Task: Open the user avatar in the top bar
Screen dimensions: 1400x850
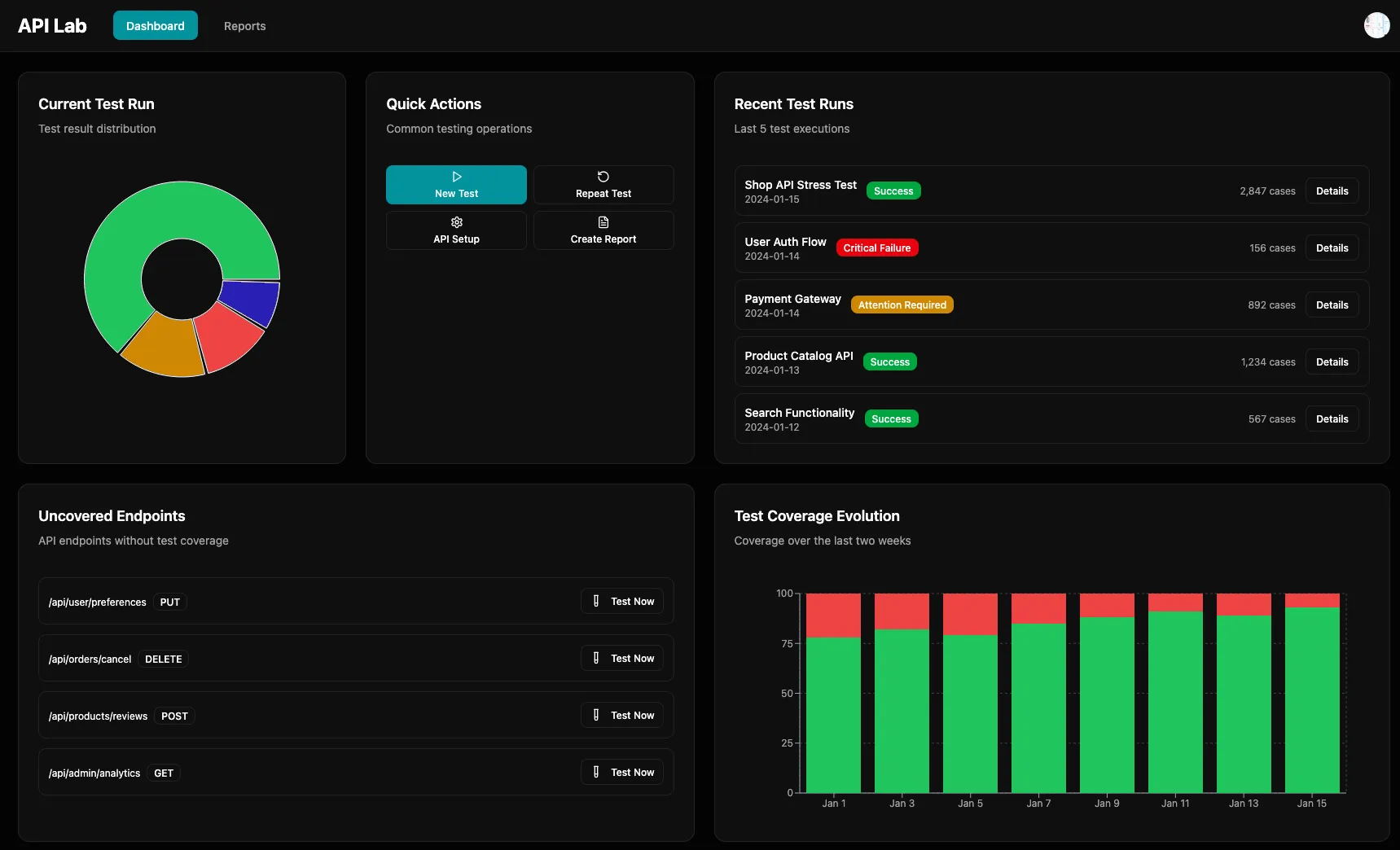Action: (x=1376, y=25)
